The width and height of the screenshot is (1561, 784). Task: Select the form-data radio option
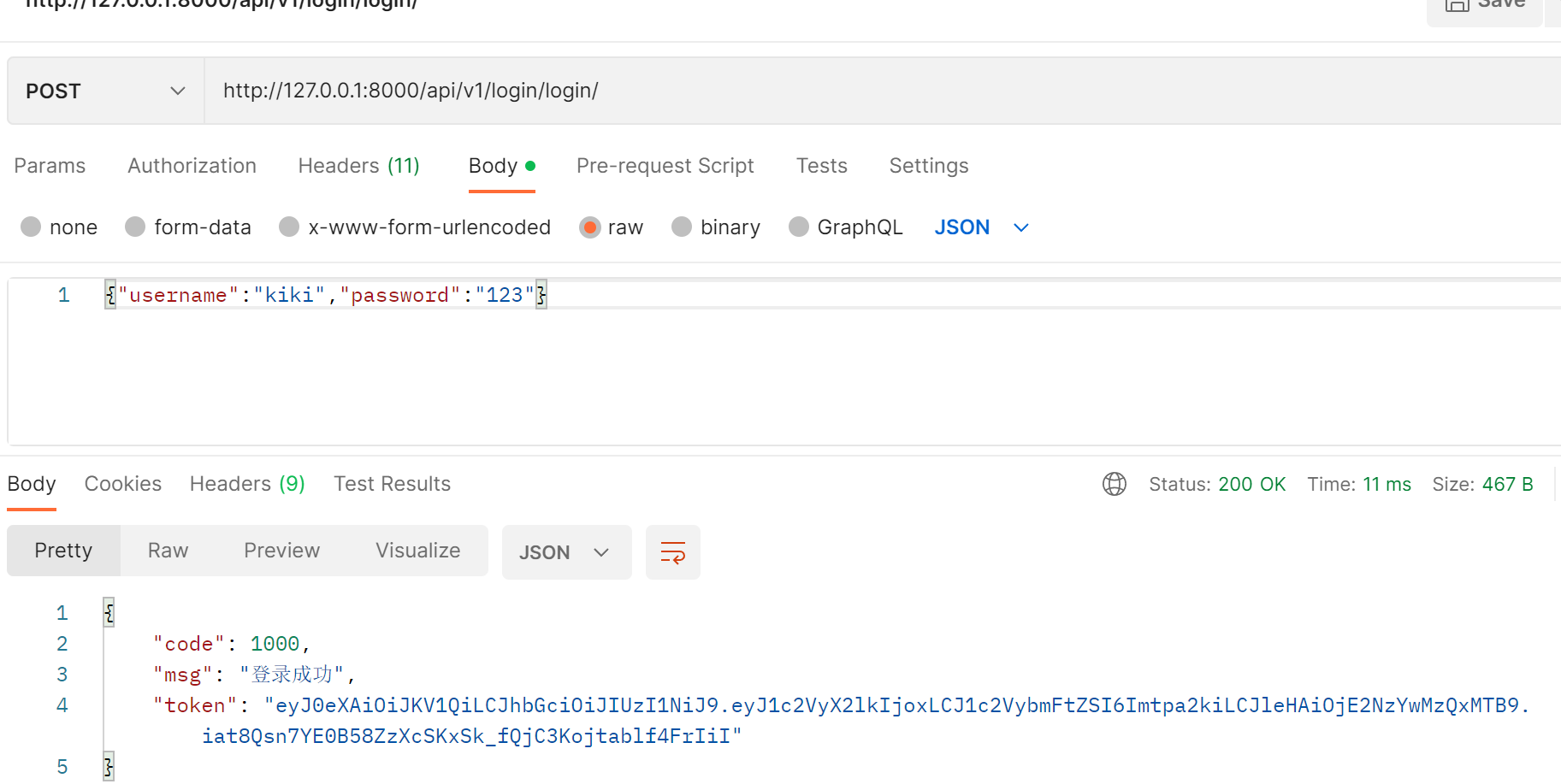135,227
